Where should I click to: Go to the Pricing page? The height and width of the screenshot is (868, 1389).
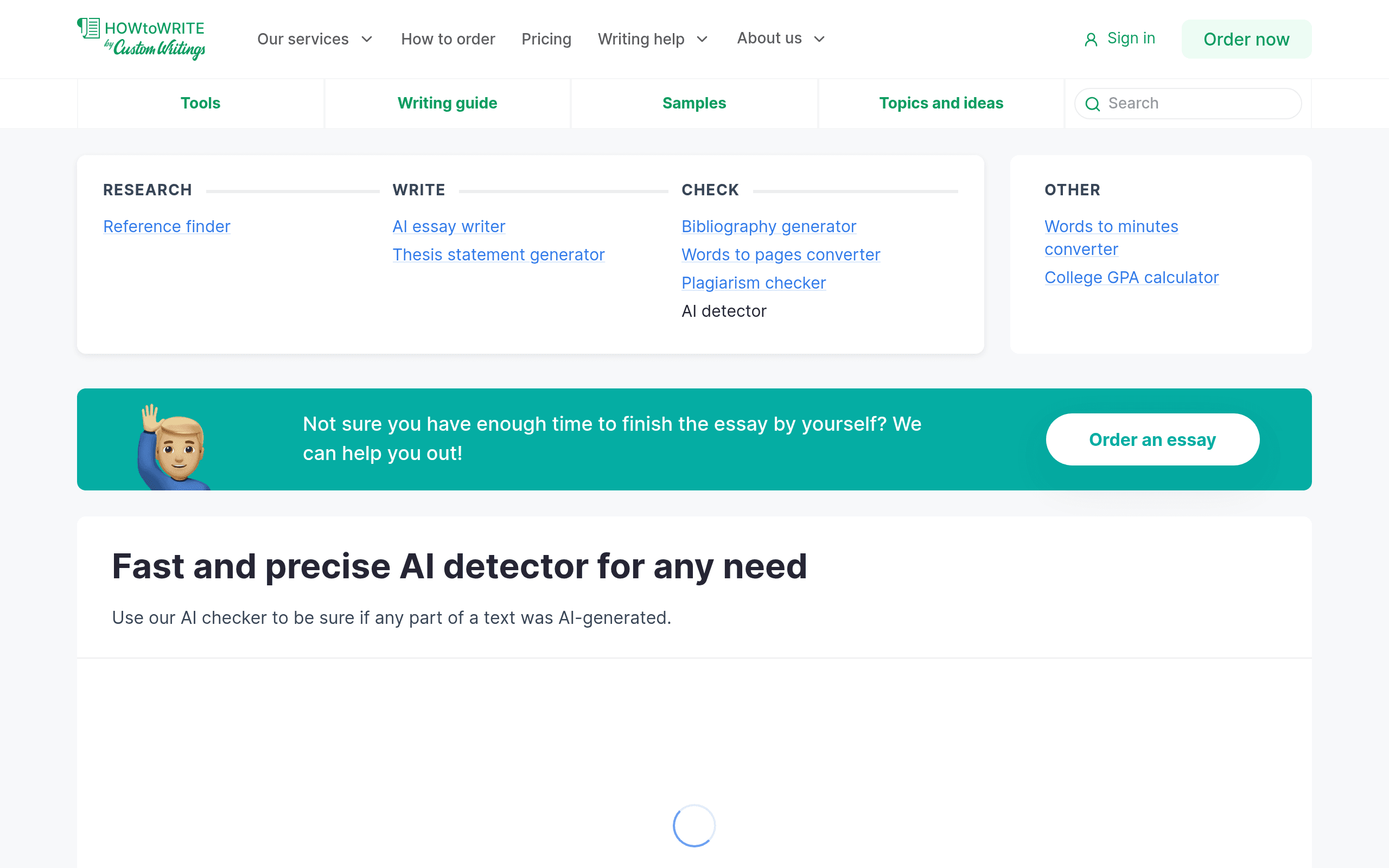tap(546, 39)
